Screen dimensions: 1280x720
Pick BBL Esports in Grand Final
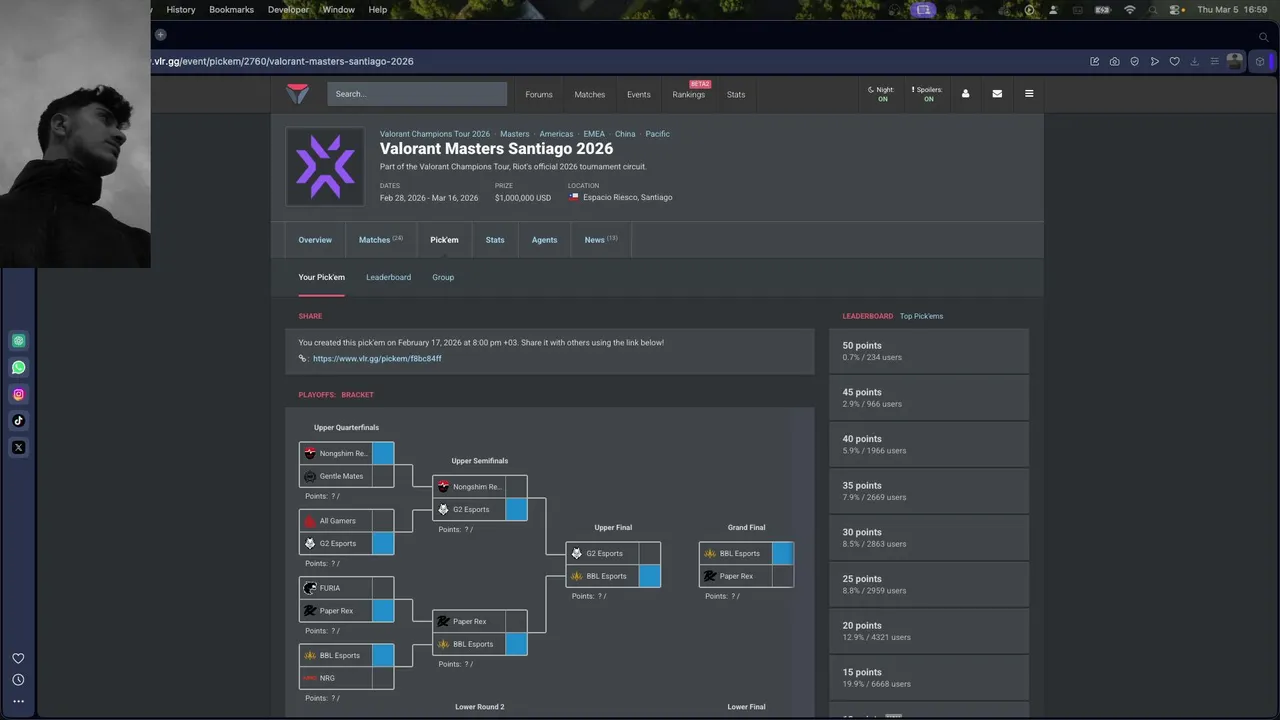pos(746,553)
